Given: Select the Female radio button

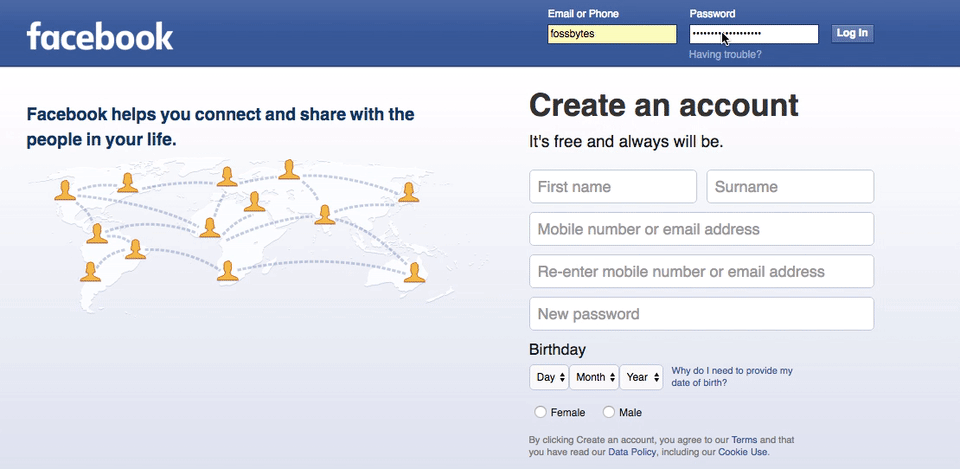Looking at the screenshot, I should [540, 412].
